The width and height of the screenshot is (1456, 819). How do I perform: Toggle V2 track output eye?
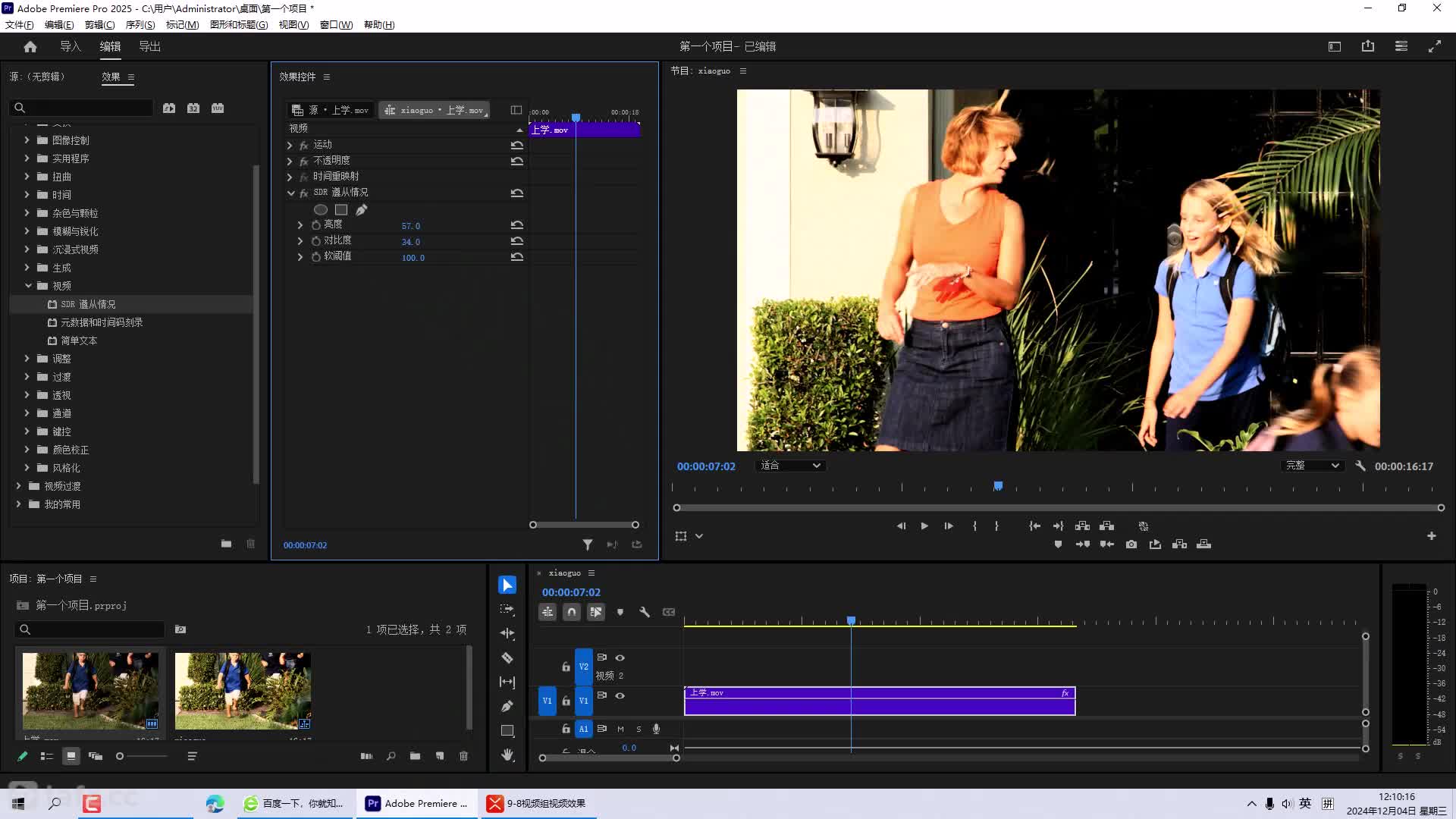(x=620, y=658)
